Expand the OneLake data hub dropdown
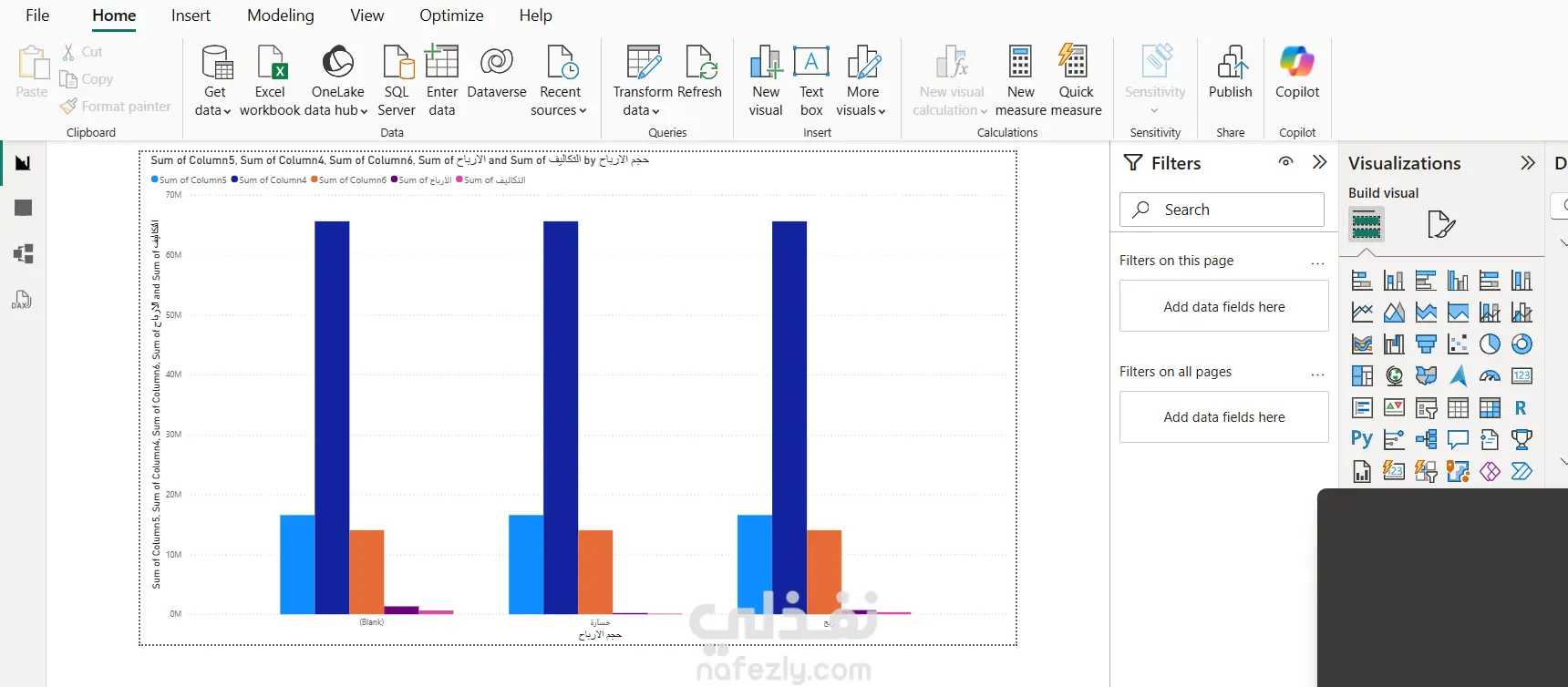Image resolution: width=1568 pixels, height=687 pixels. pos(338,80)
